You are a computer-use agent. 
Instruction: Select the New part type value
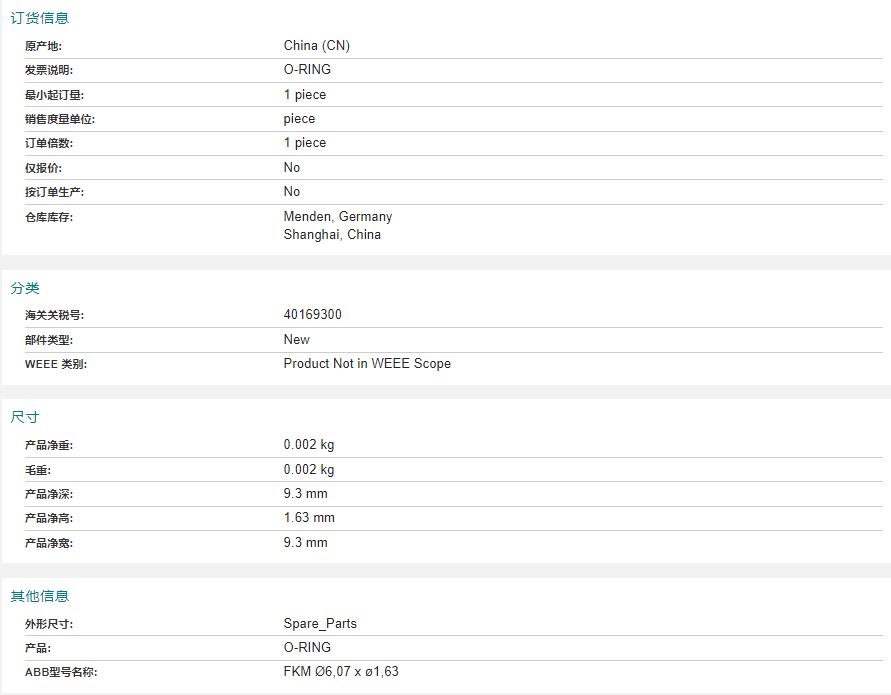(x=297, y=339)
